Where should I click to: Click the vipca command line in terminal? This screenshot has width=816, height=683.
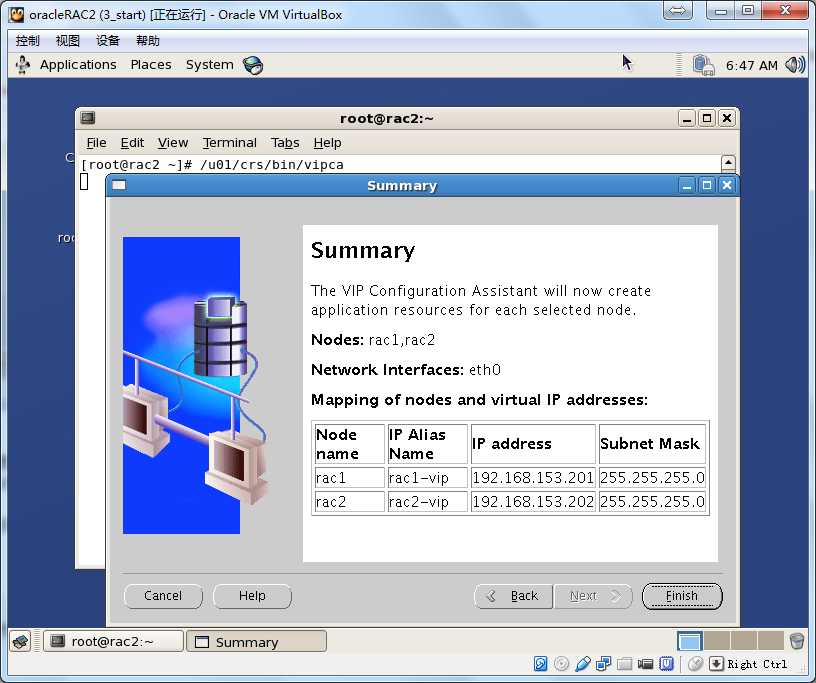pos(212,165)
